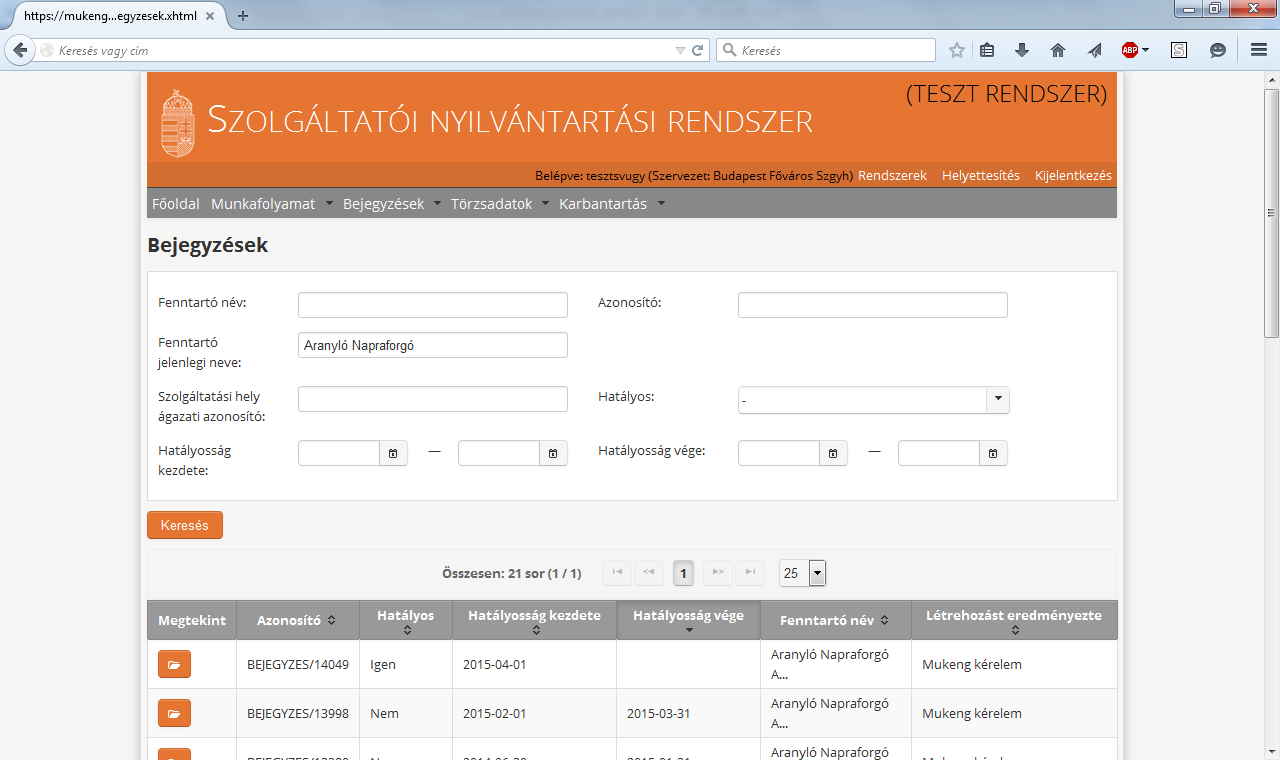This screenshot has height=760, width=1280.
Task: Go to the next page paginator icon
Action: coord(717,572)
